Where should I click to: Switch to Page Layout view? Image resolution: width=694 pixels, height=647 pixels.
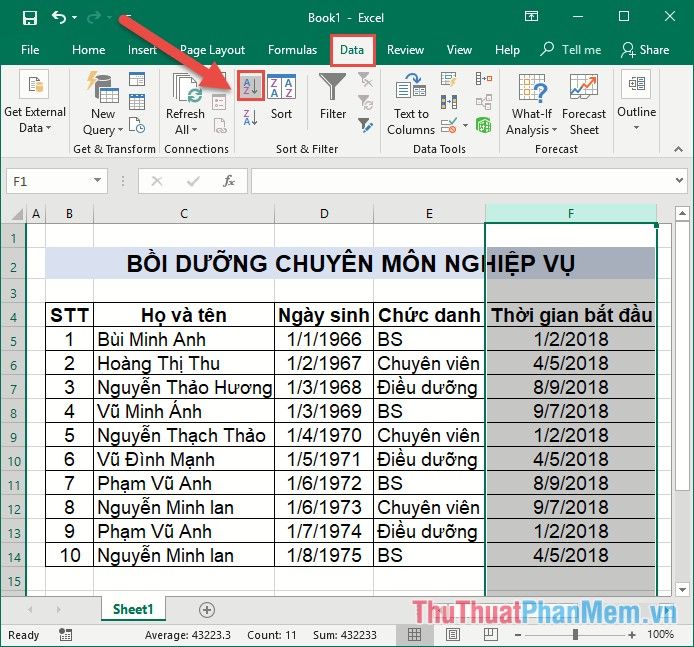click(452, 635)
